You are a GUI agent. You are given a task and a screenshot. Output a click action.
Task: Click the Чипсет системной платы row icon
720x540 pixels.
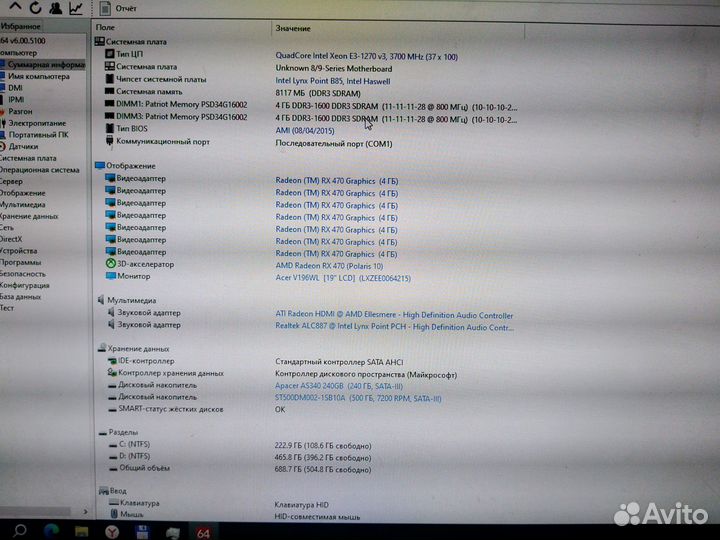pos(109,79)
